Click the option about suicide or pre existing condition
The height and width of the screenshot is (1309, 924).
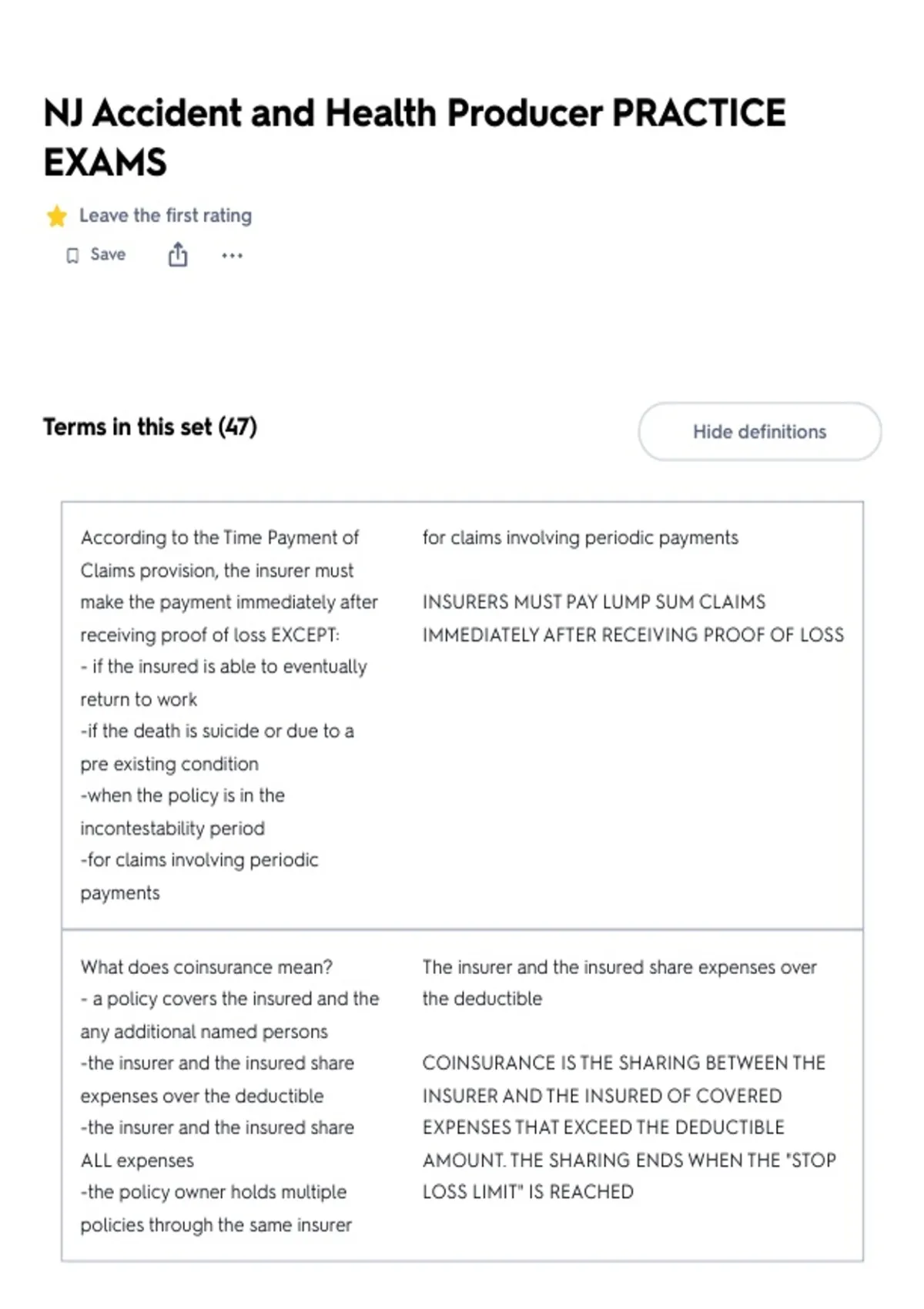pos(217,747)
